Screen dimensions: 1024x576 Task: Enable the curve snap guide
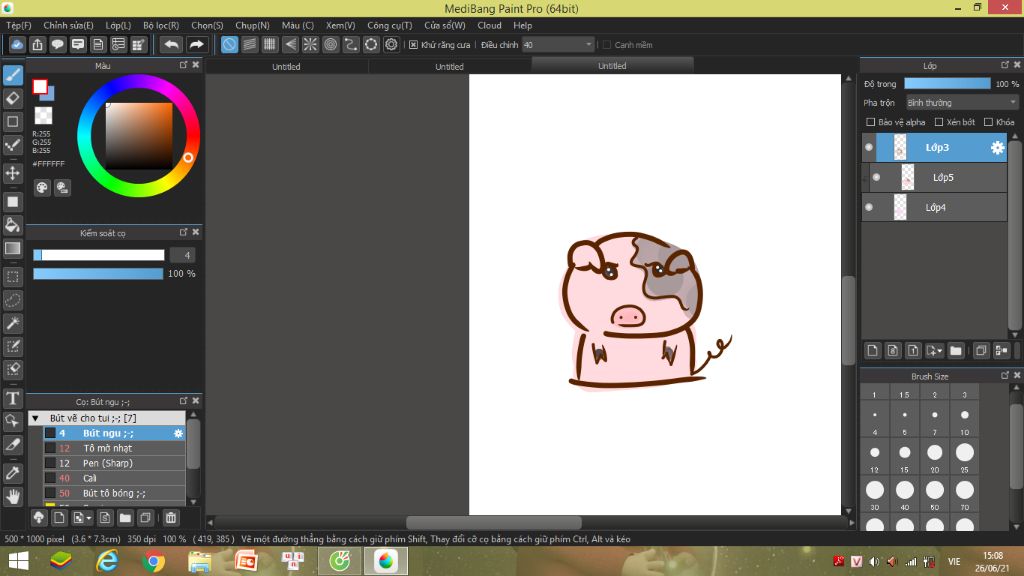351,44
